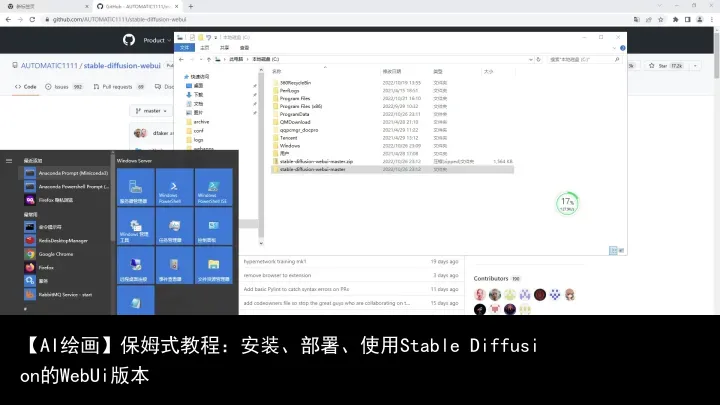
Task: Refresh the Explorer address bar location
Action: point(539,59)
